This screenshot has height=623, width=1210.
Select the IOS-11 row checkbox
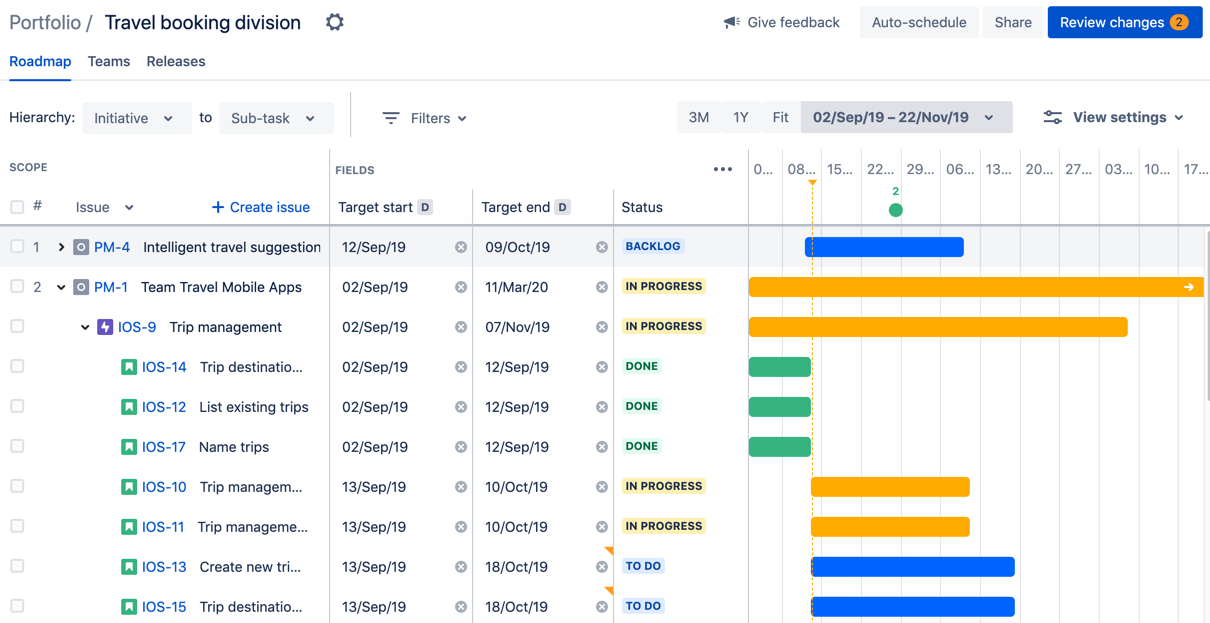(x=17, y=526)
